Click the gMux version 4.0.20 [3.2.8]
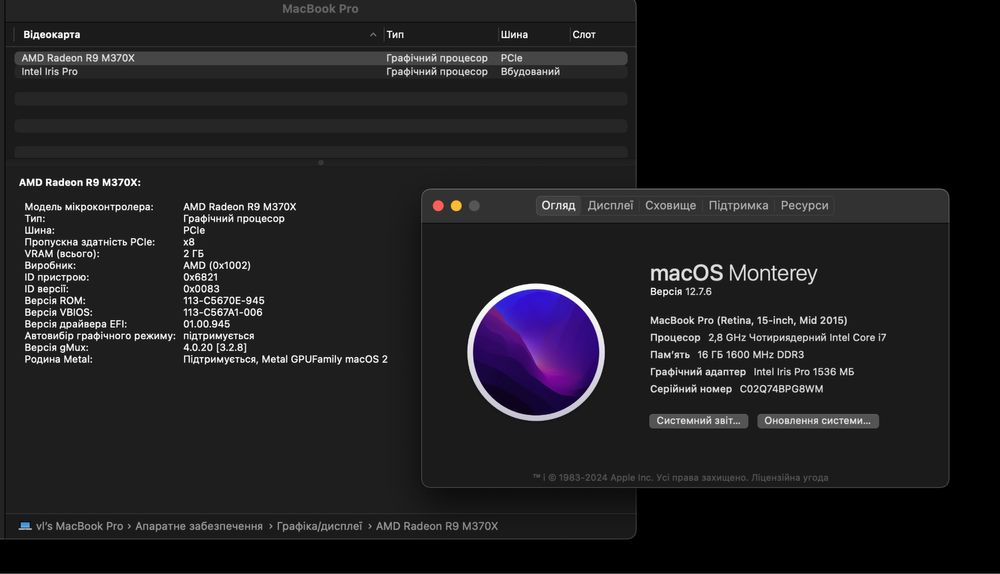Image resolution: width=1000 pixels, height=574 pixels. tap(215, 348)
